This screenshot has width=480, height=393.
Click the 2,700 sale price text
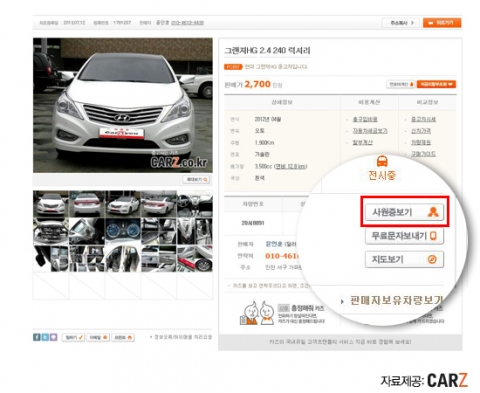[x=257, y=84]
